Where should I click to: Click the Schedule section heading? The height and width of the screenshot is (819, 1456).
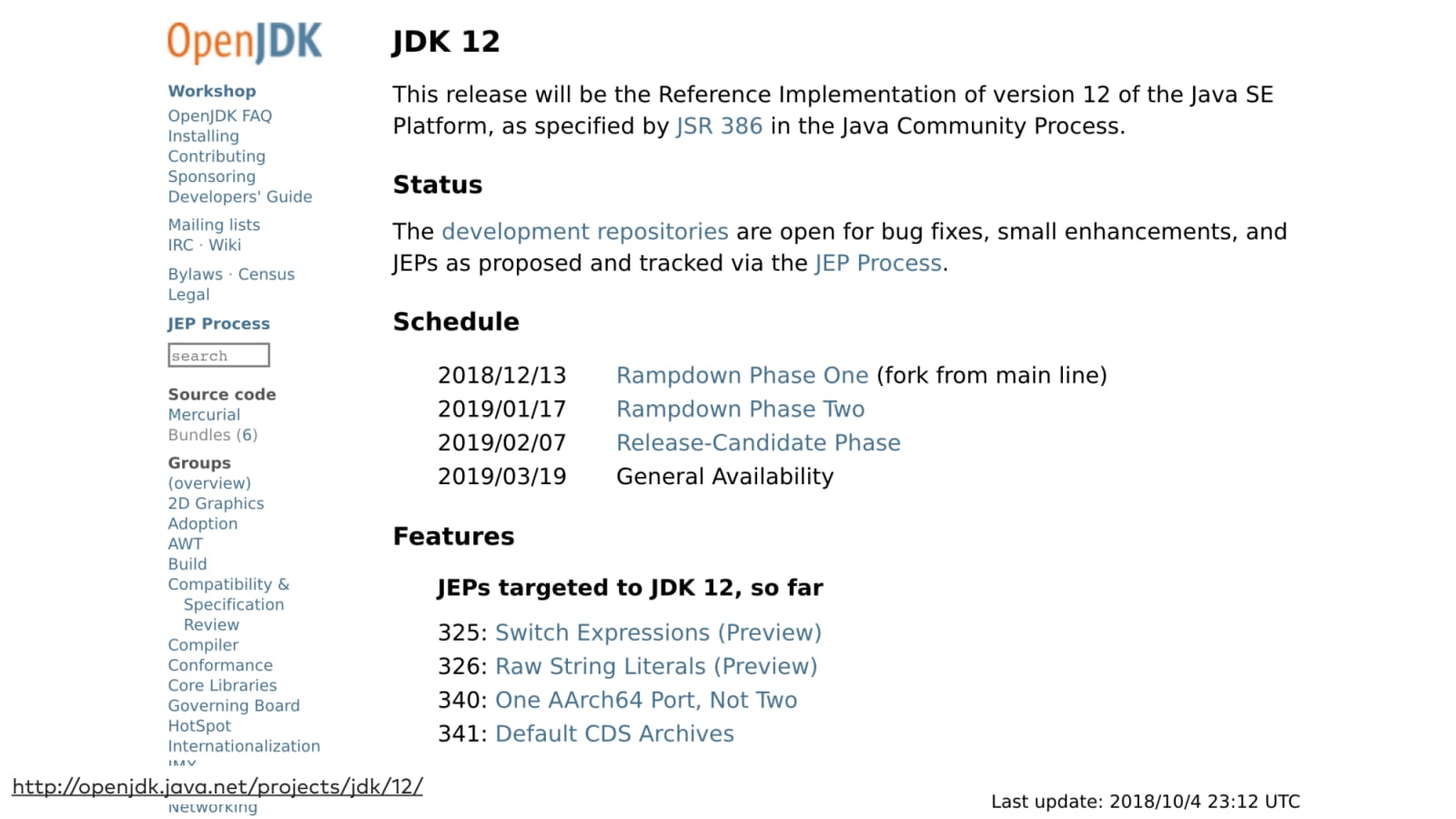pos(456,322)
